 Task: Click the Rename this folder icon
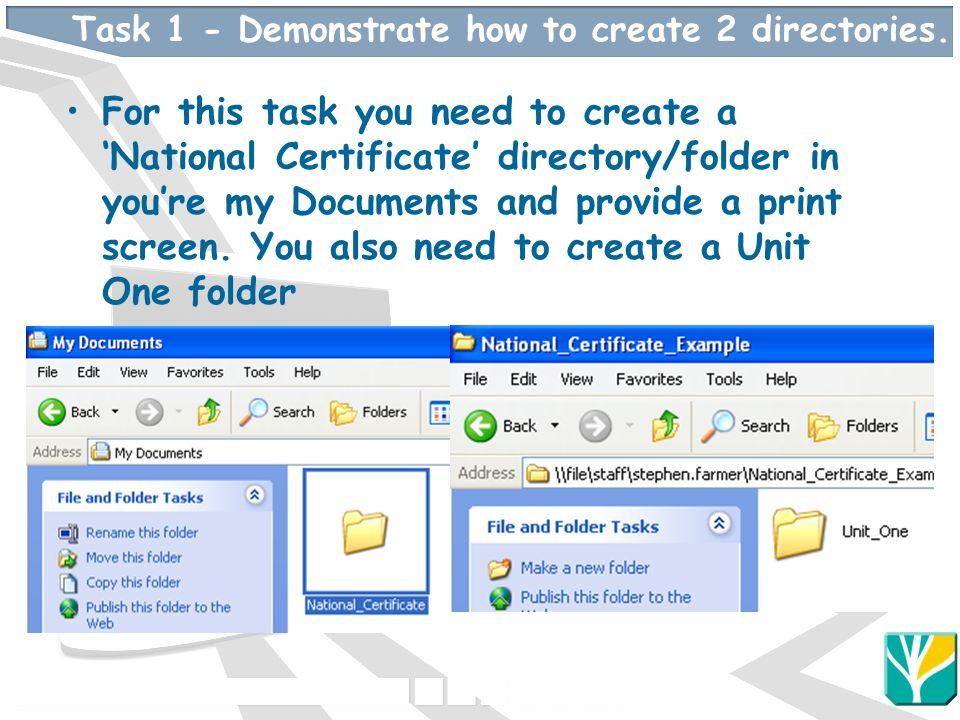(x=68, y=533)
